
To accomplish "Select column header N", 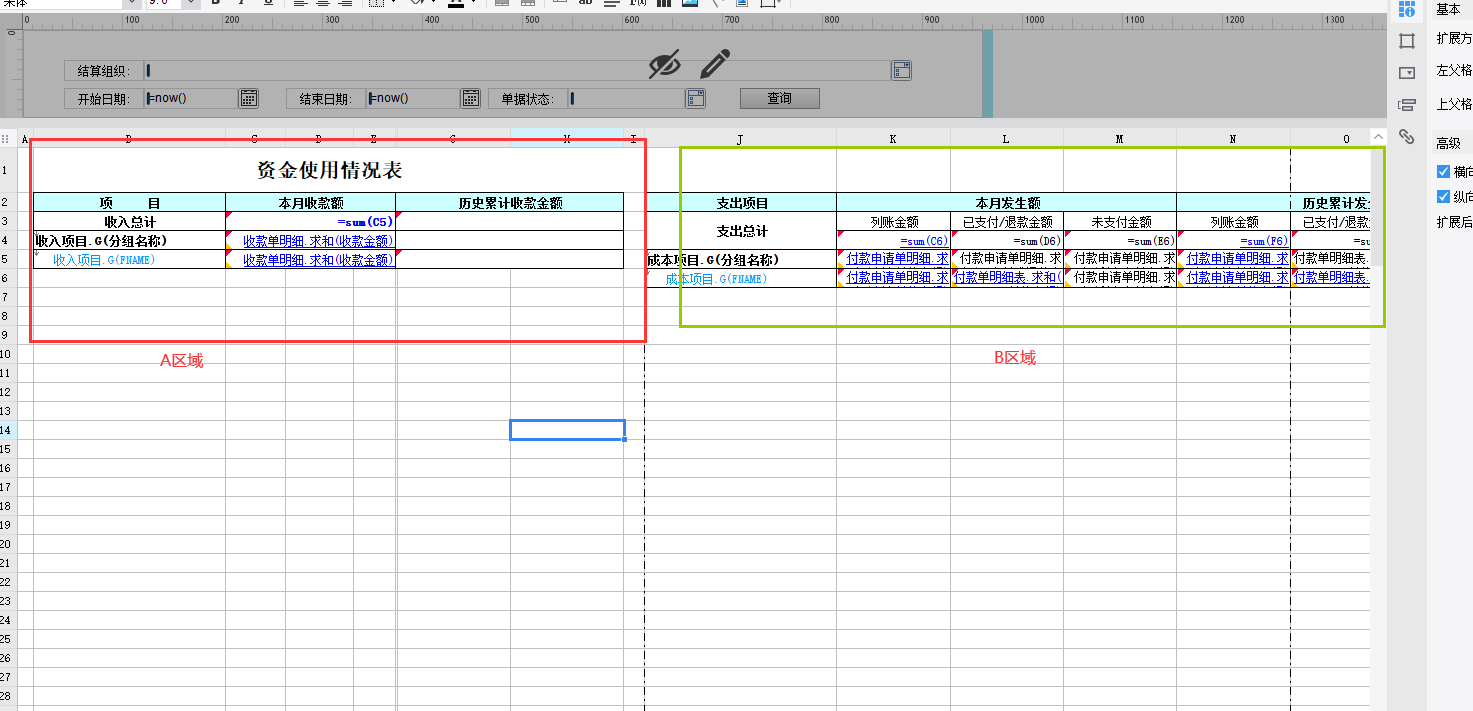I will tap(1233, 139).
